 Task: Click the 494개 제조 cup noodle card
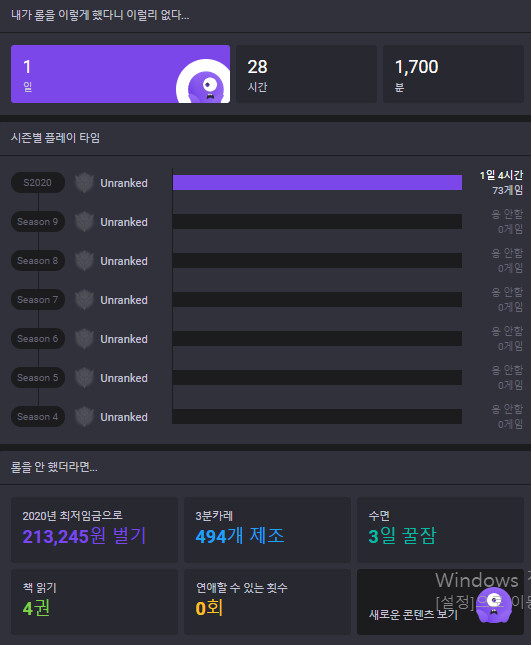point(267,529)
